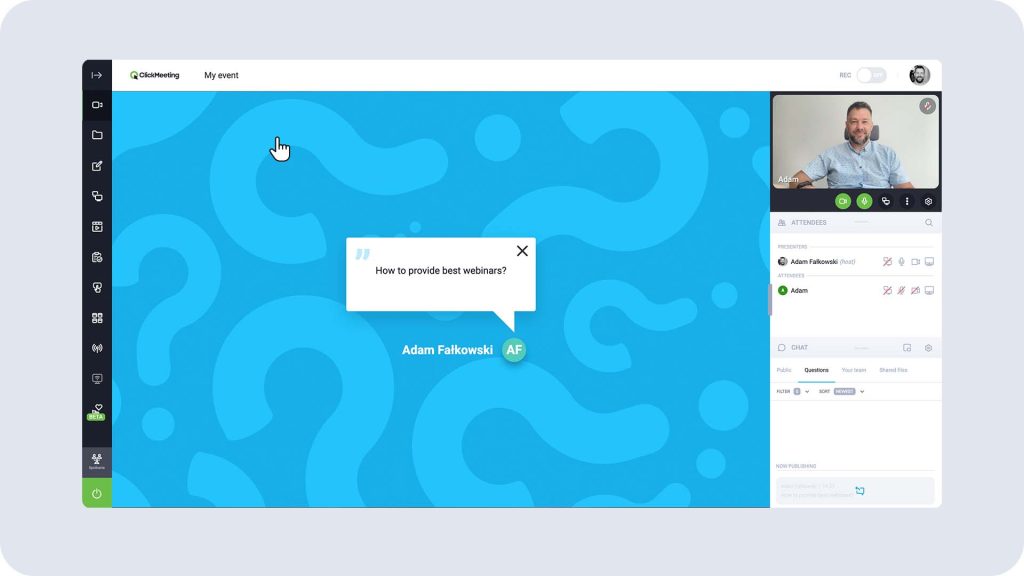
Task: Toggle screen sharing for attendee Adam
Action: tap(929, 291)
